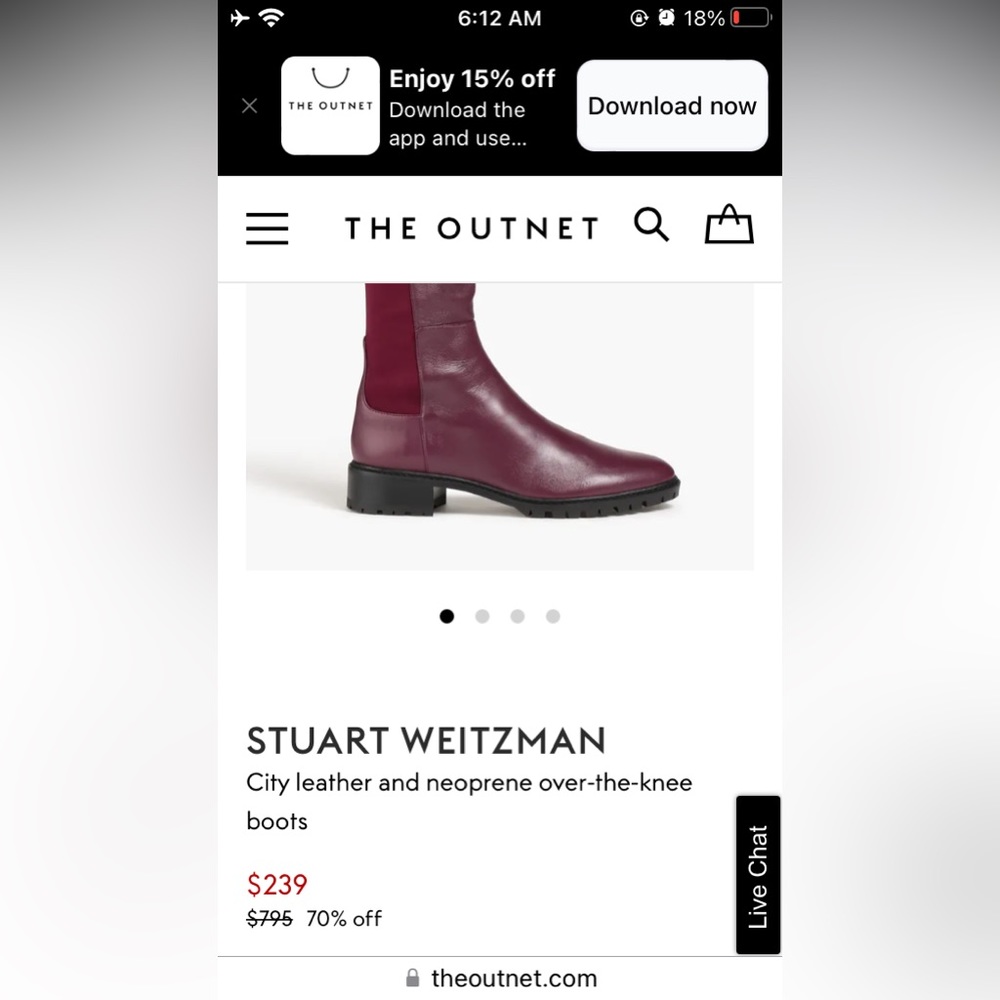
Task: Tap The Outnet app logo icon
Action: point(330,106)
